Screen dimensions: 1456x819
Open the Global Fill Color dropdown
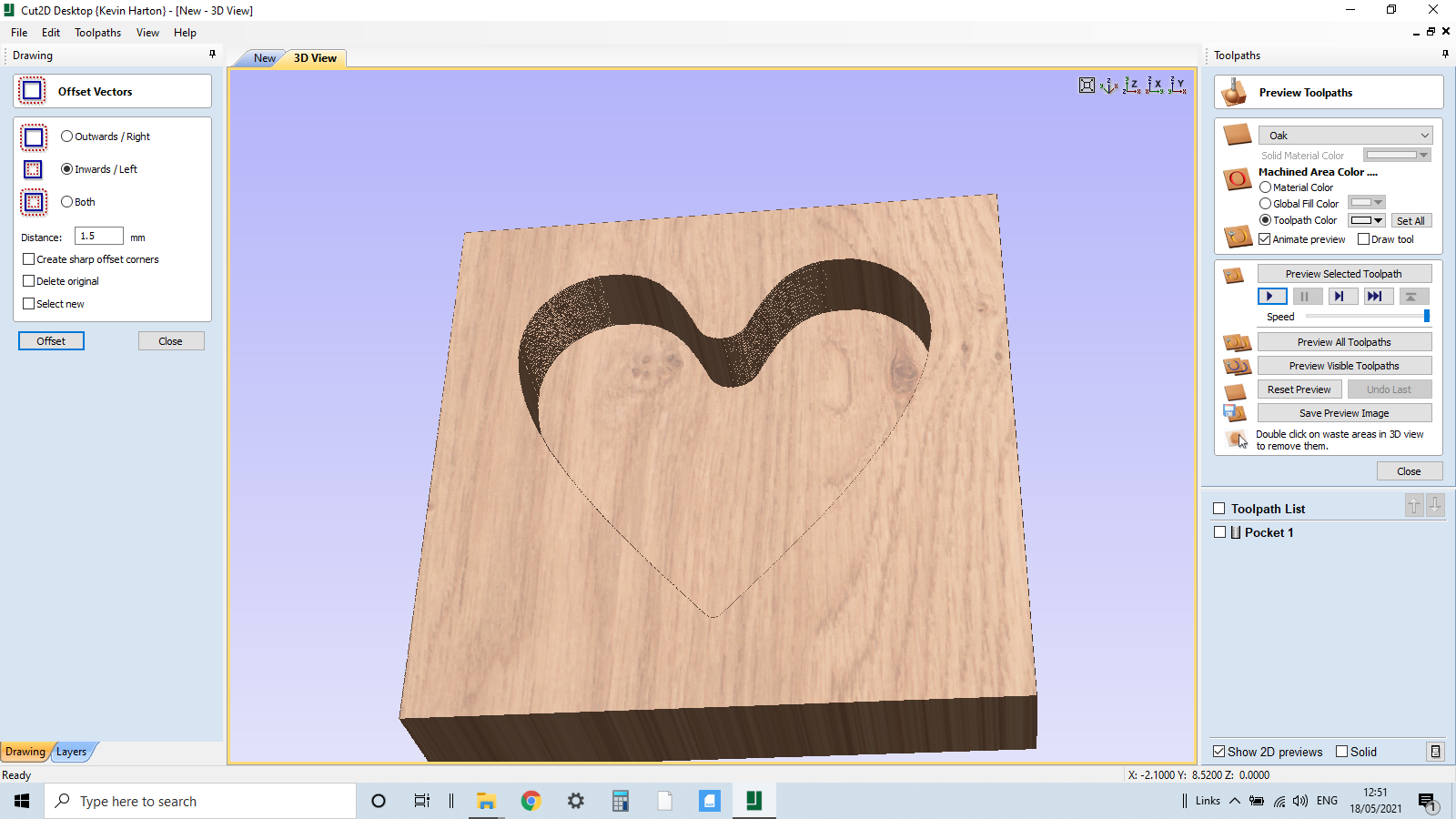click(1367, 203)
